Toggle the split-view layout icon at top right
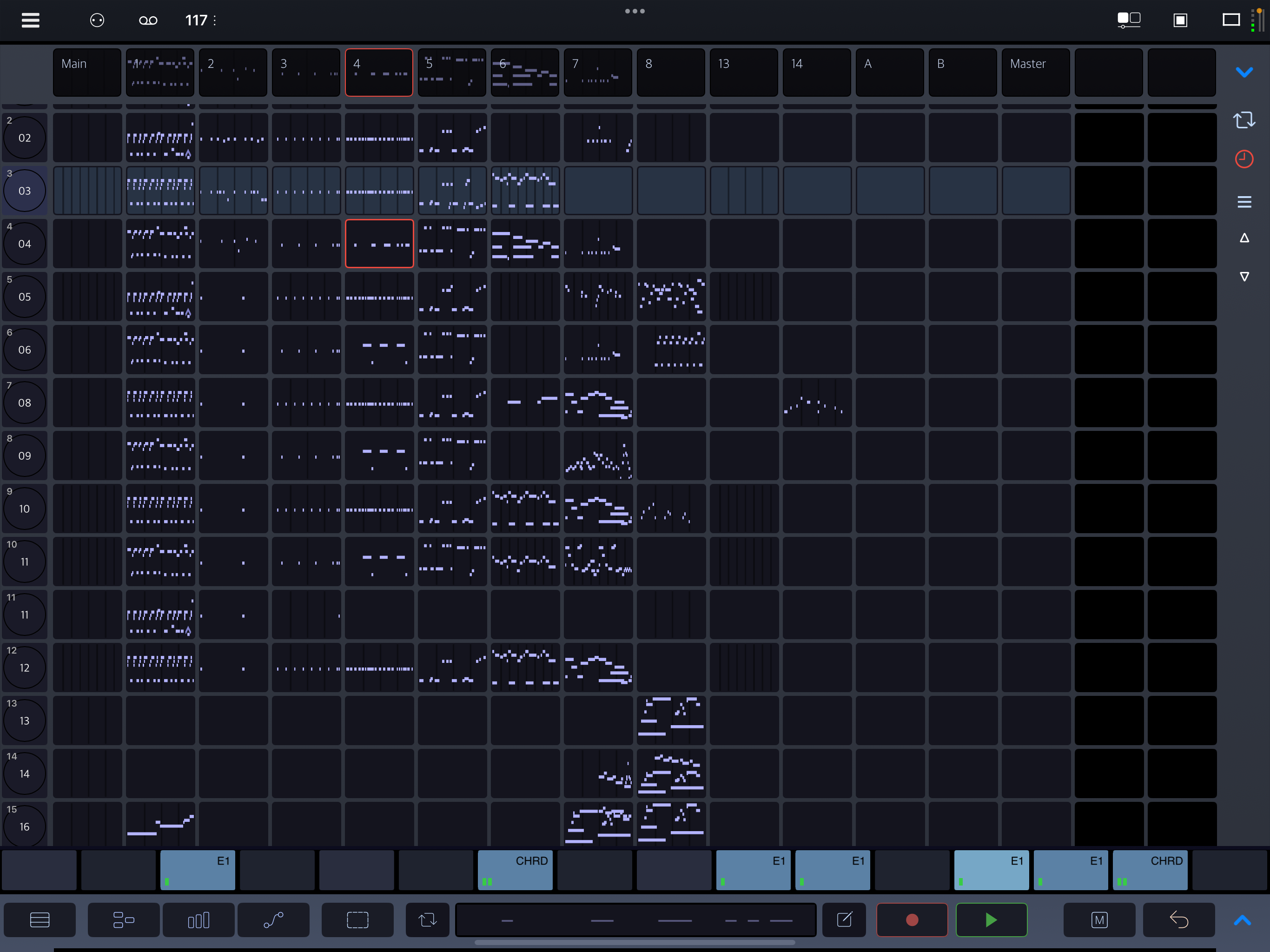Viewport: 1270px width, 952px height. (1128, 20)
